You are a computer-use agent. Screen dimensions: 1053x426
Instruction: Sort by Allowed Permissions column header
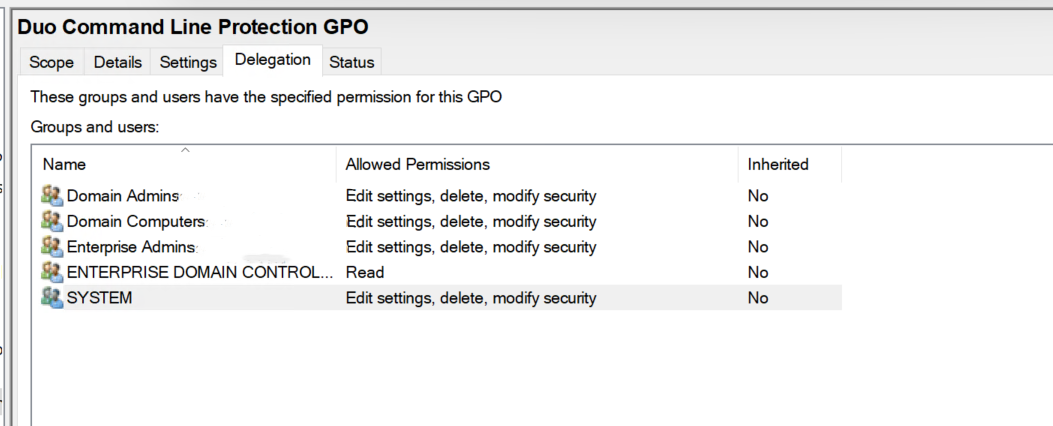417,164
